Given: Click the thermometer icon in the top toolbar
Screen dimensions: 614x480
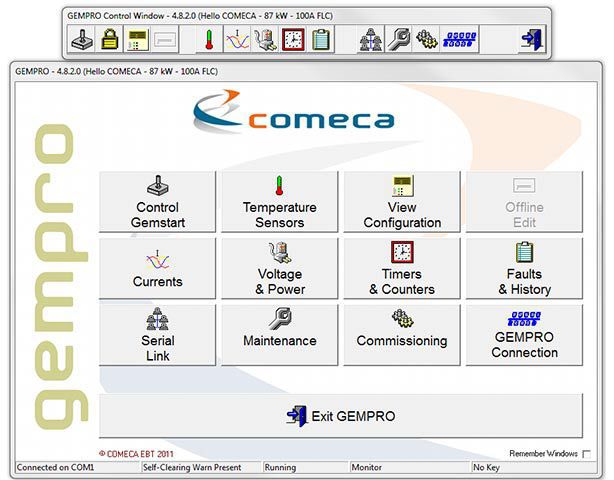Looking at the screenshot, I should (x=210, y=39).
